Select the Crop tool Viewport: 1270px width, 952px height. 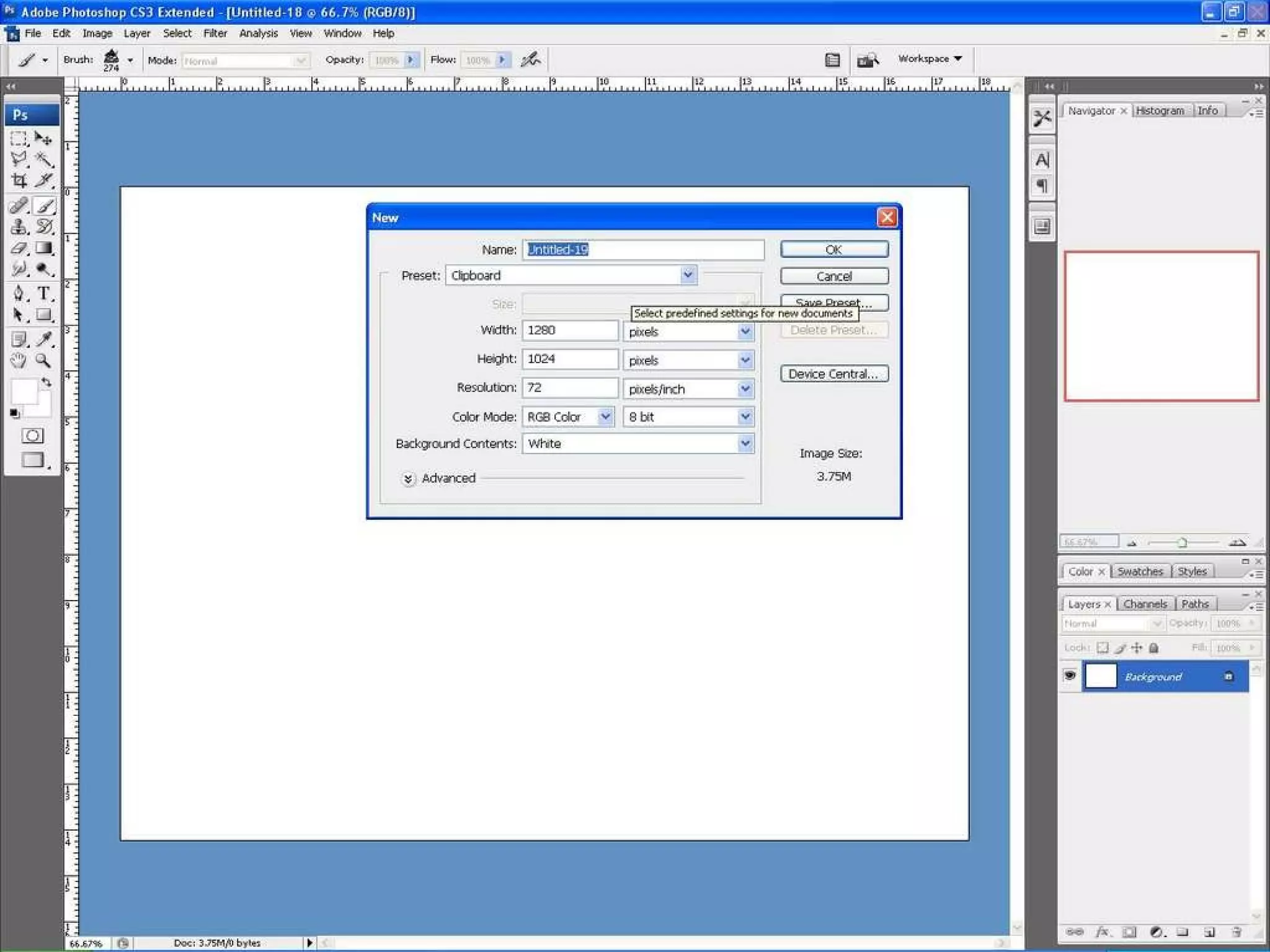coord(19,180)
